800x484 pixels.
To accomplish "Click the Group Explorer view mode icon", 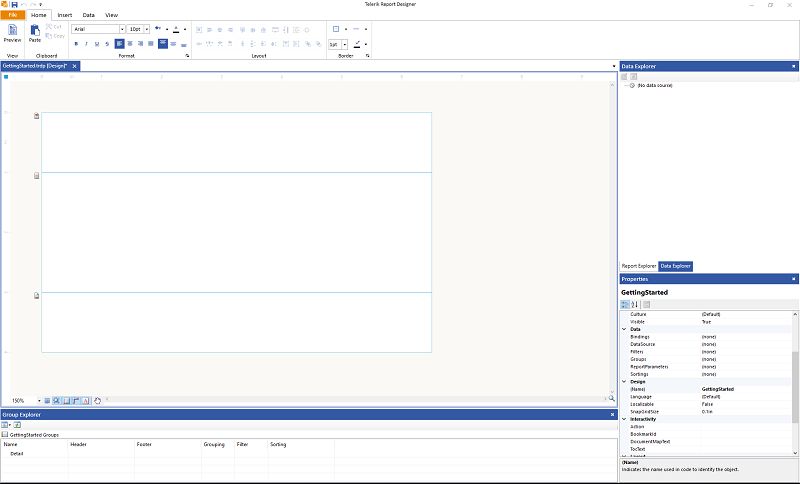I will click(5, 425).
